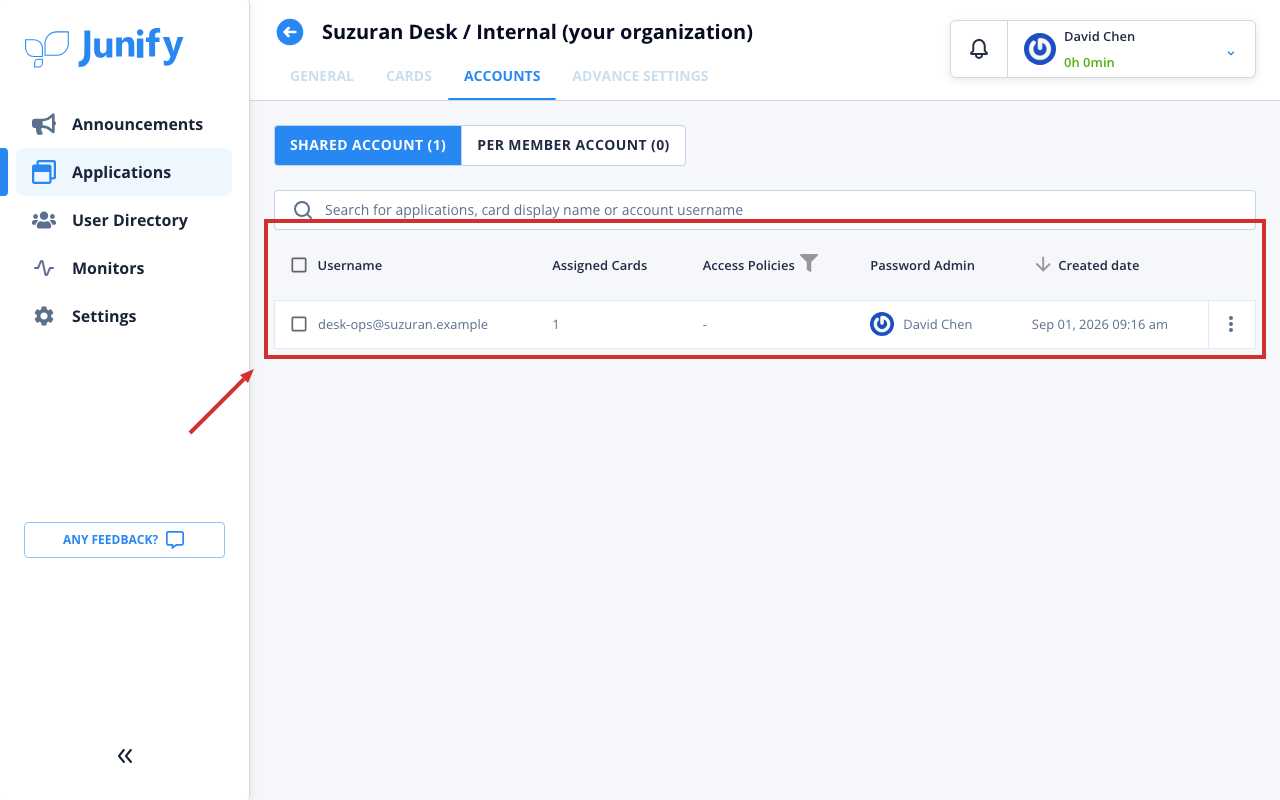Open the Advance Settings tab

[640, 76]
